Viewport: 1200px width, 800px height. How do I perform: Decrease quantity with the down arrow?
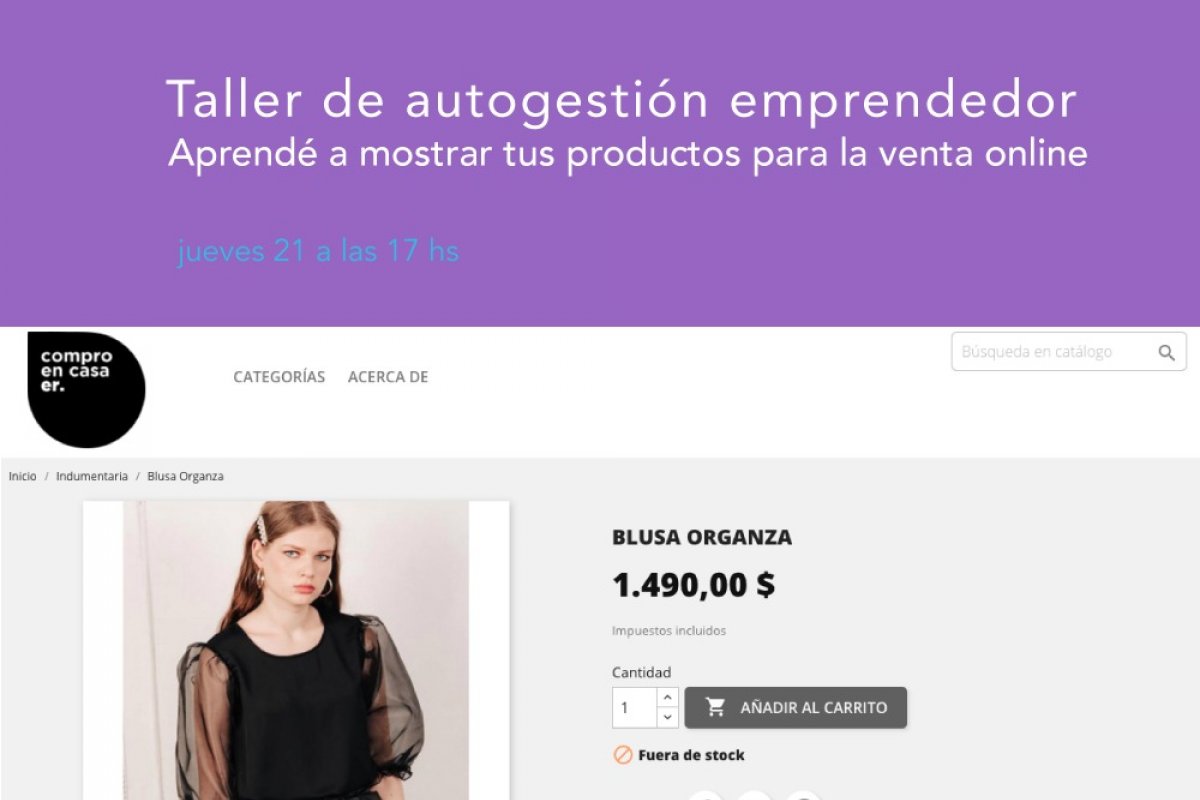pyautogui.click(x=668, y=717)
